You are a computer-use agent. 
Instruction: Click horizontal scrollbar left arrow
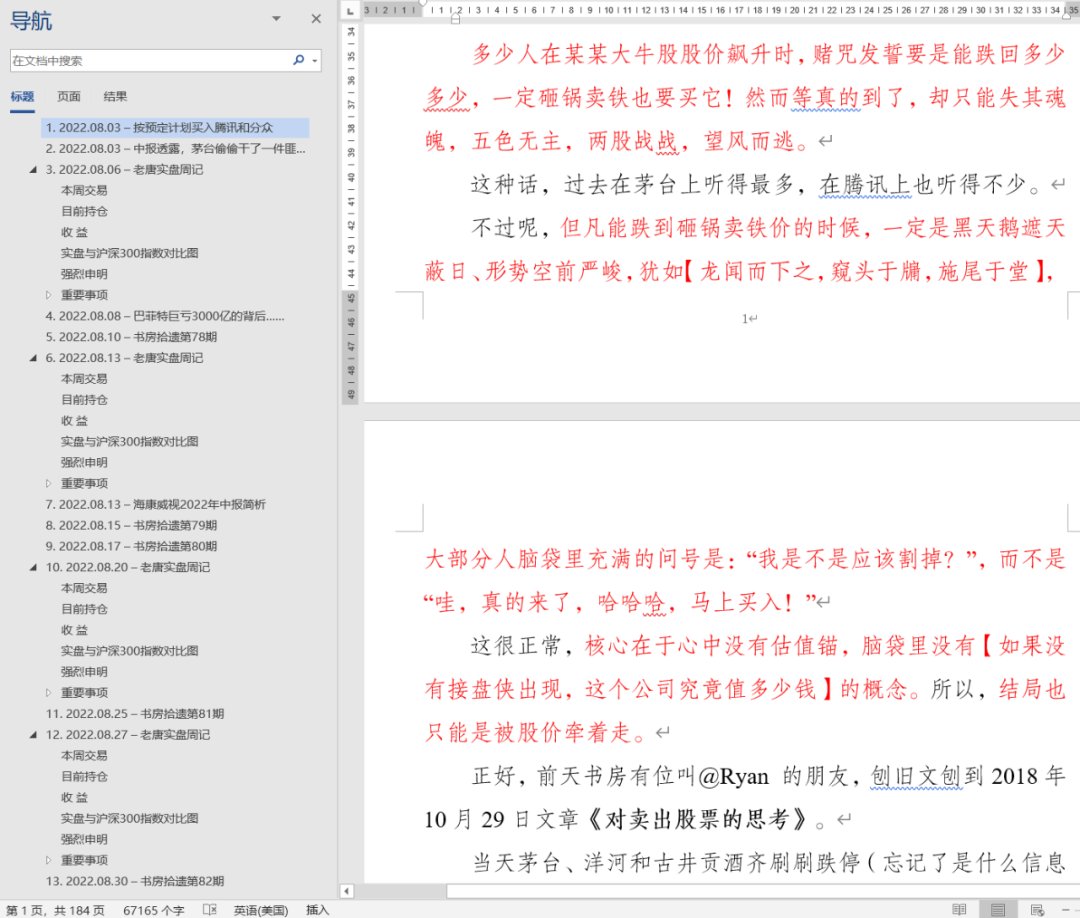coord(347,891)
